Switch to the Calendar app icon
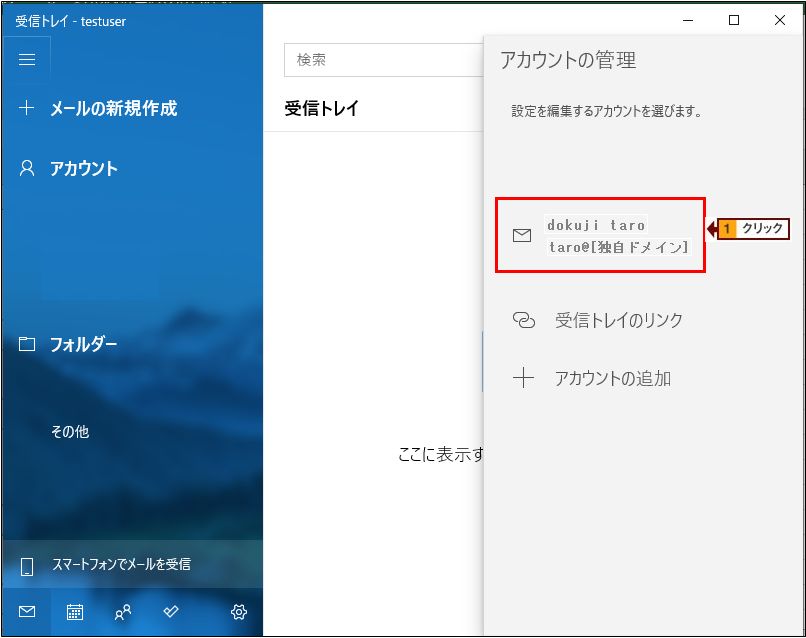 click(75, 612)
